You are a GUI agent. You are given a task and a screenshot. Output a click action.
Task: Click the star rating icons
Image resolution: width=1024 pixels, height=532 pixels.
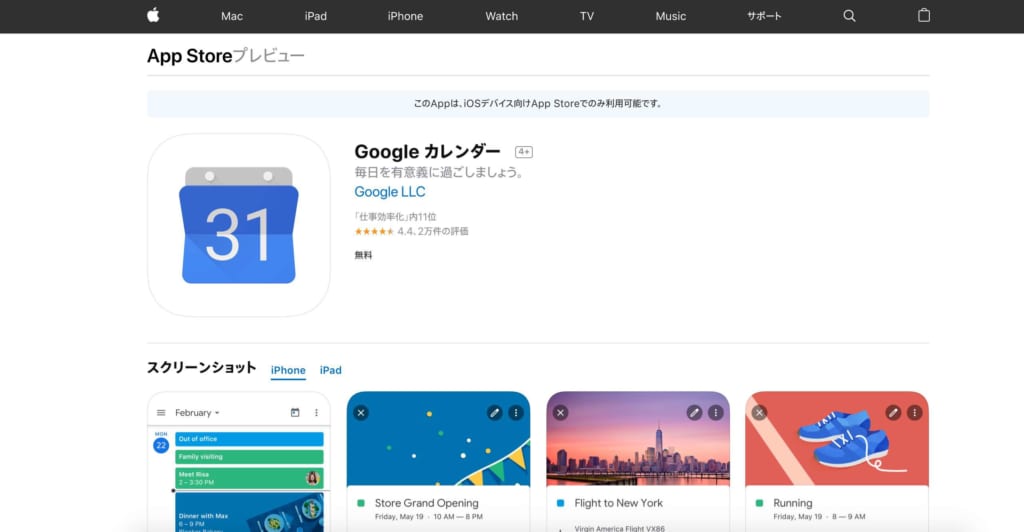click(374, 231)
